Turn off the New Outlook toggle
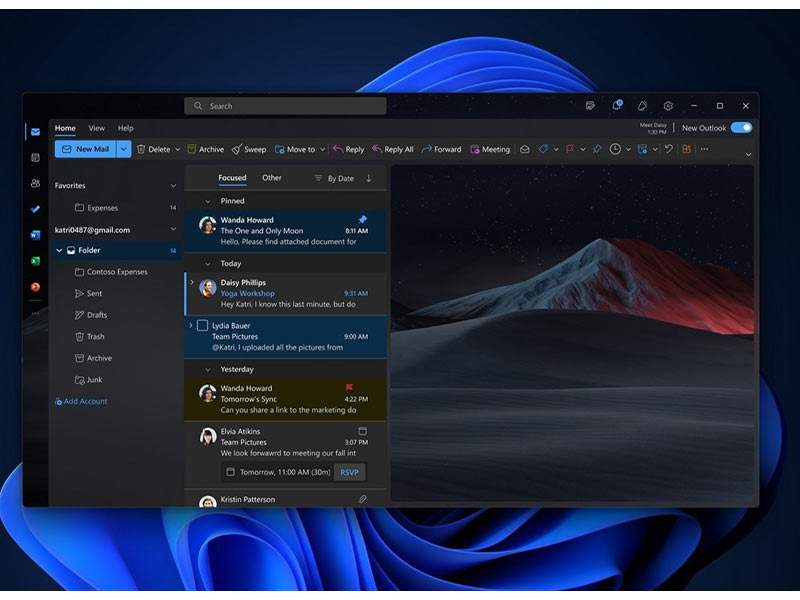 (x=741, y=128)
